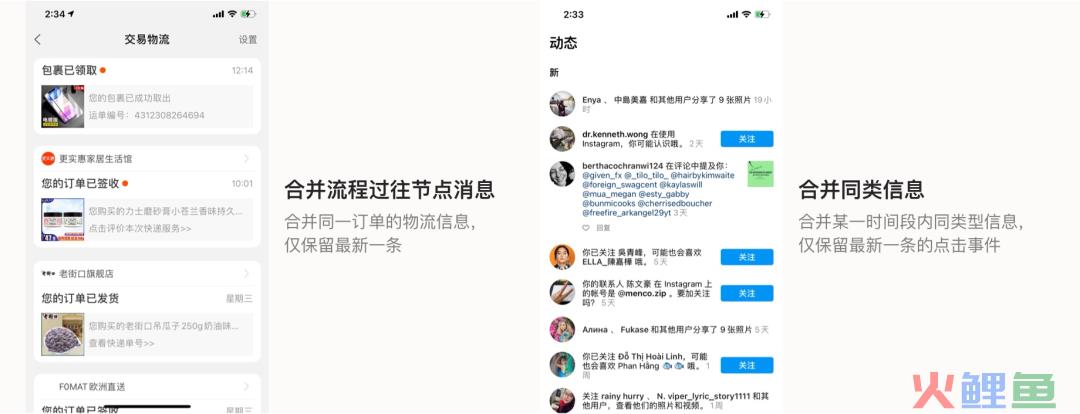Tap 查看快递单号 link

(x=121, y=343)
